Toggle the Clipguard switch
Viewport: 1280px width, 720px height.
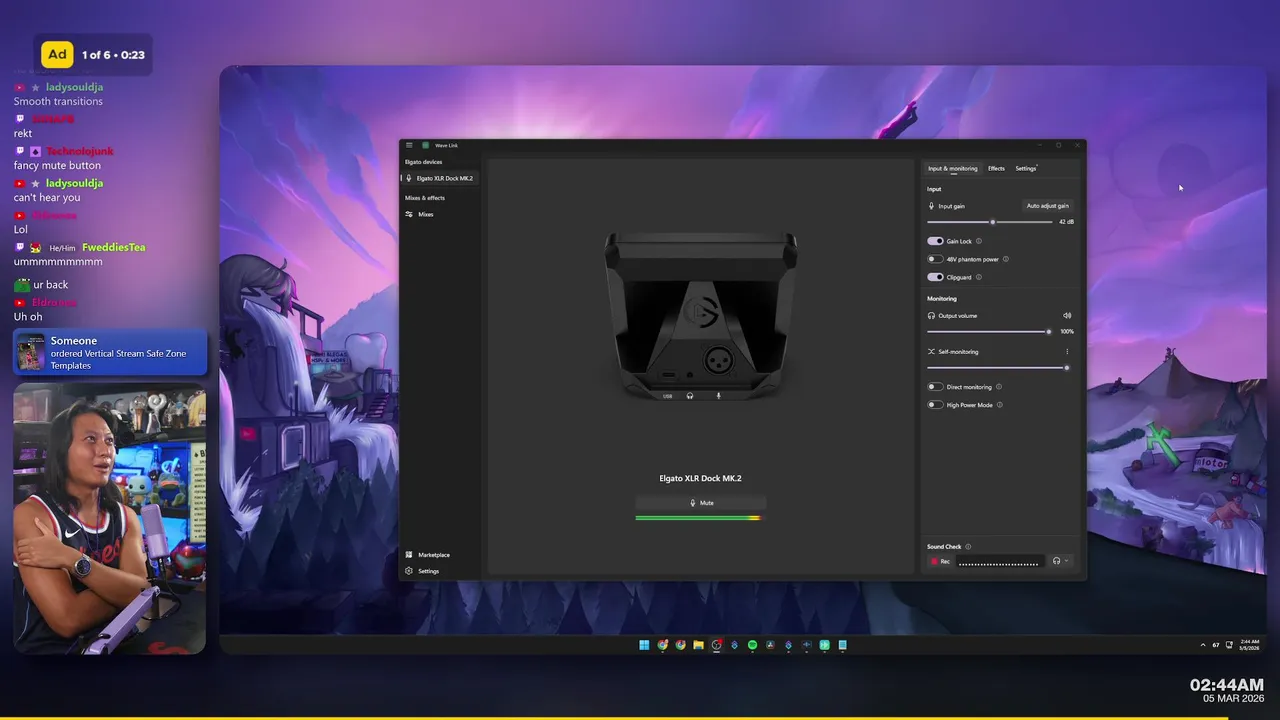tap(935, 277)
